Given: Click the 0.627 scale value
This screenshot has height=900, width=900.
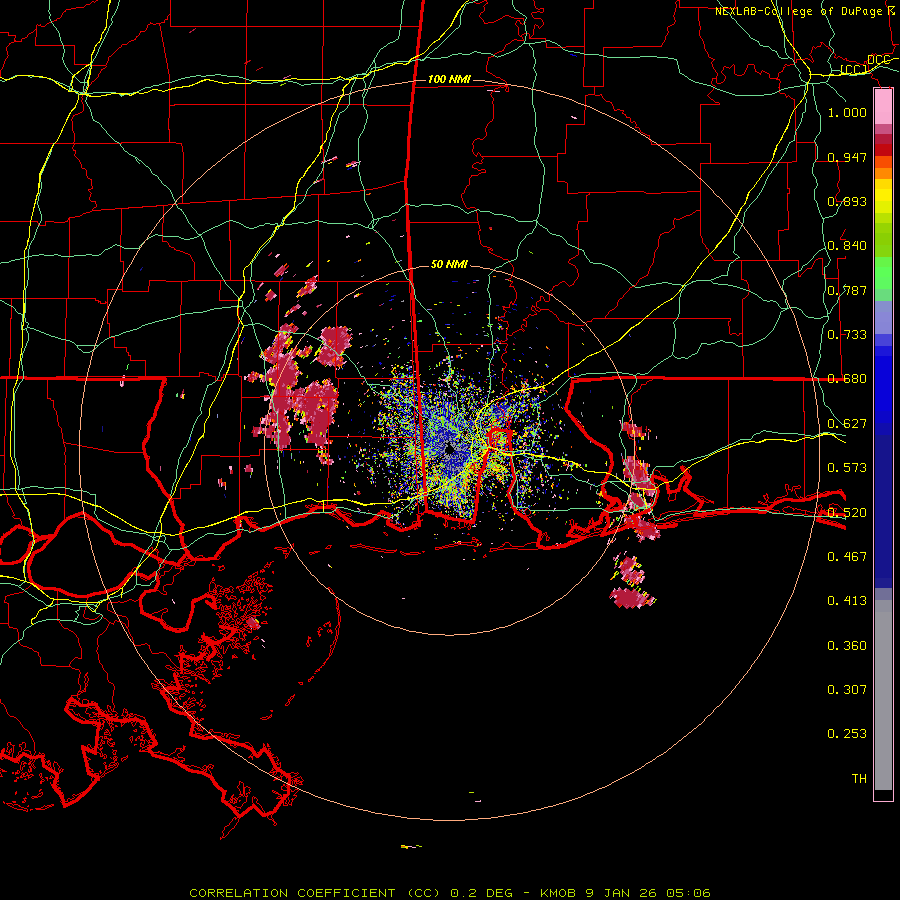Looking at the screenshot, I should 847,424.
